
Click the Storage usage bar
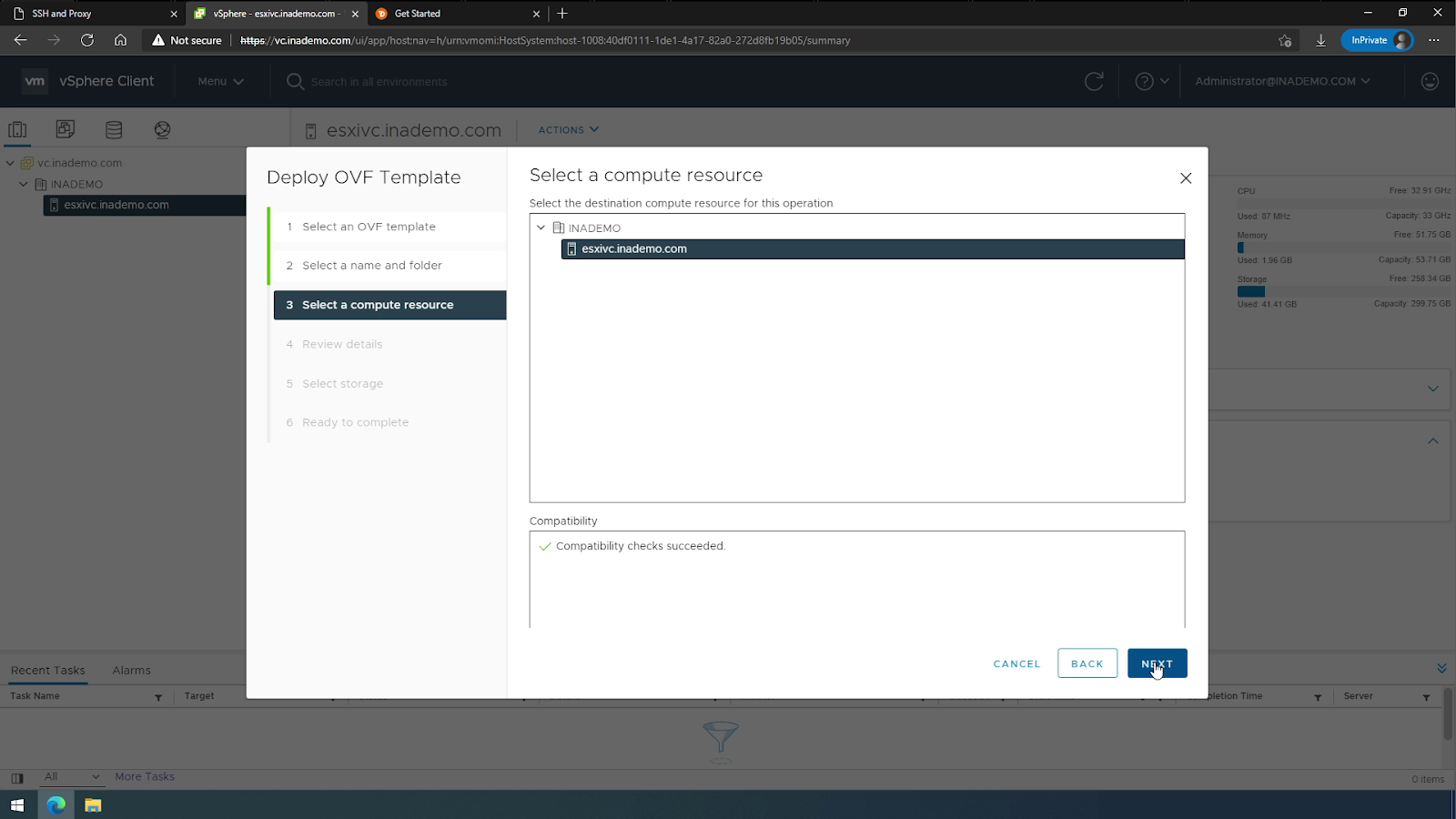[x=1343, y=291]
